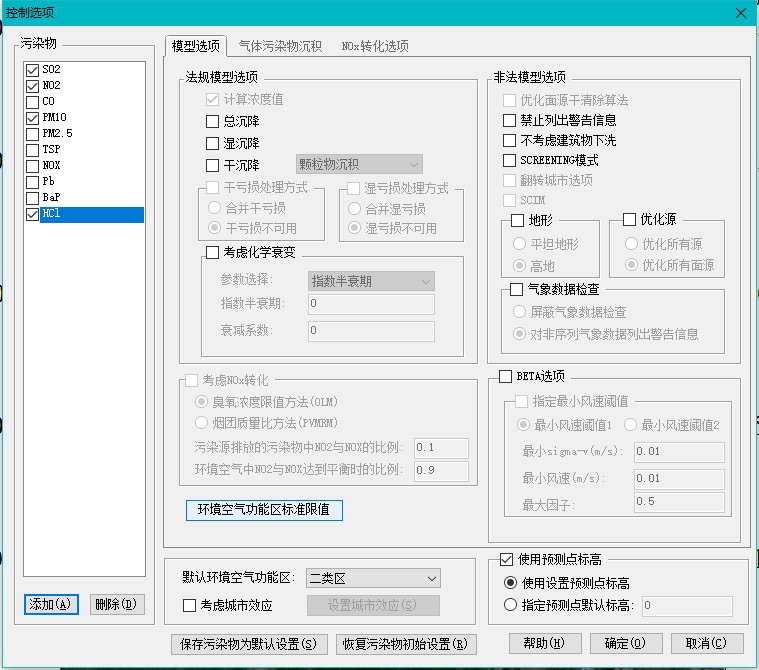This screenshot has width=759, height=670.
Task: Open the NOx转化选项 tab
Action: tap(375, 46)
